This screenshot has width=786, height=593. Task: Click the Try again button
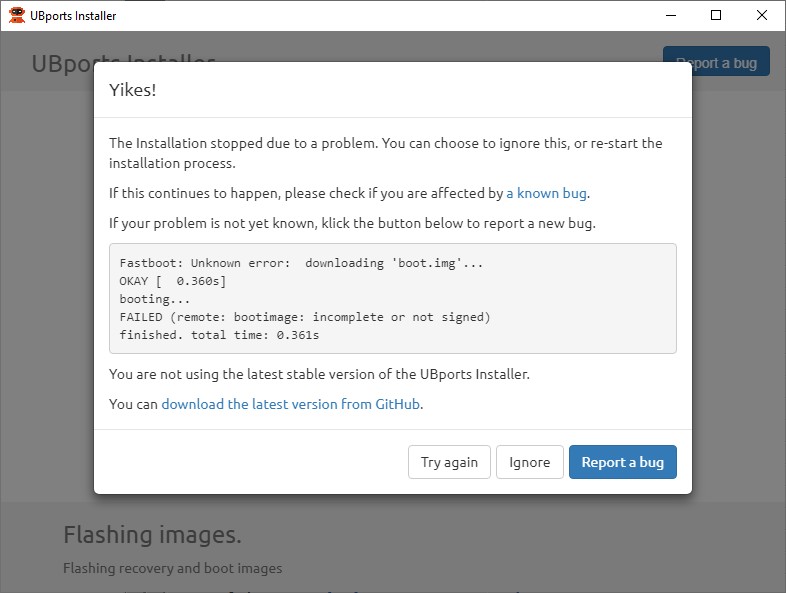click(449, 462)
